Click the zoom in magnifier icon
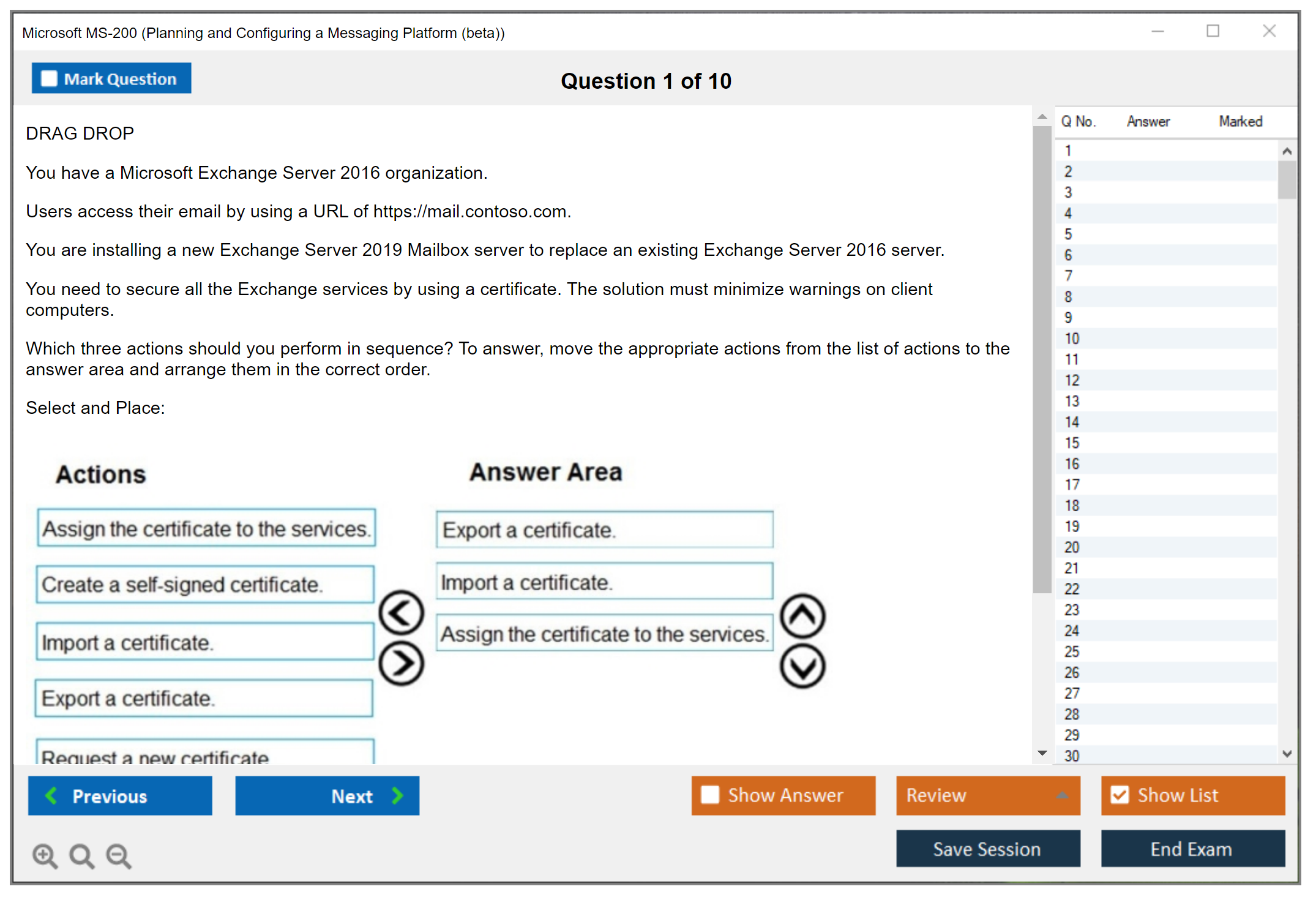1316x900 pixels. (45, 855)
